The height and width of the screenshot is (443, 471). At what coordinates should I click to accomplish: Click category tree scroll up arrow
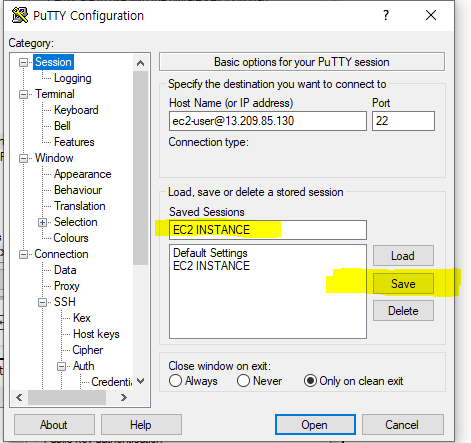[x=141, y=63]
